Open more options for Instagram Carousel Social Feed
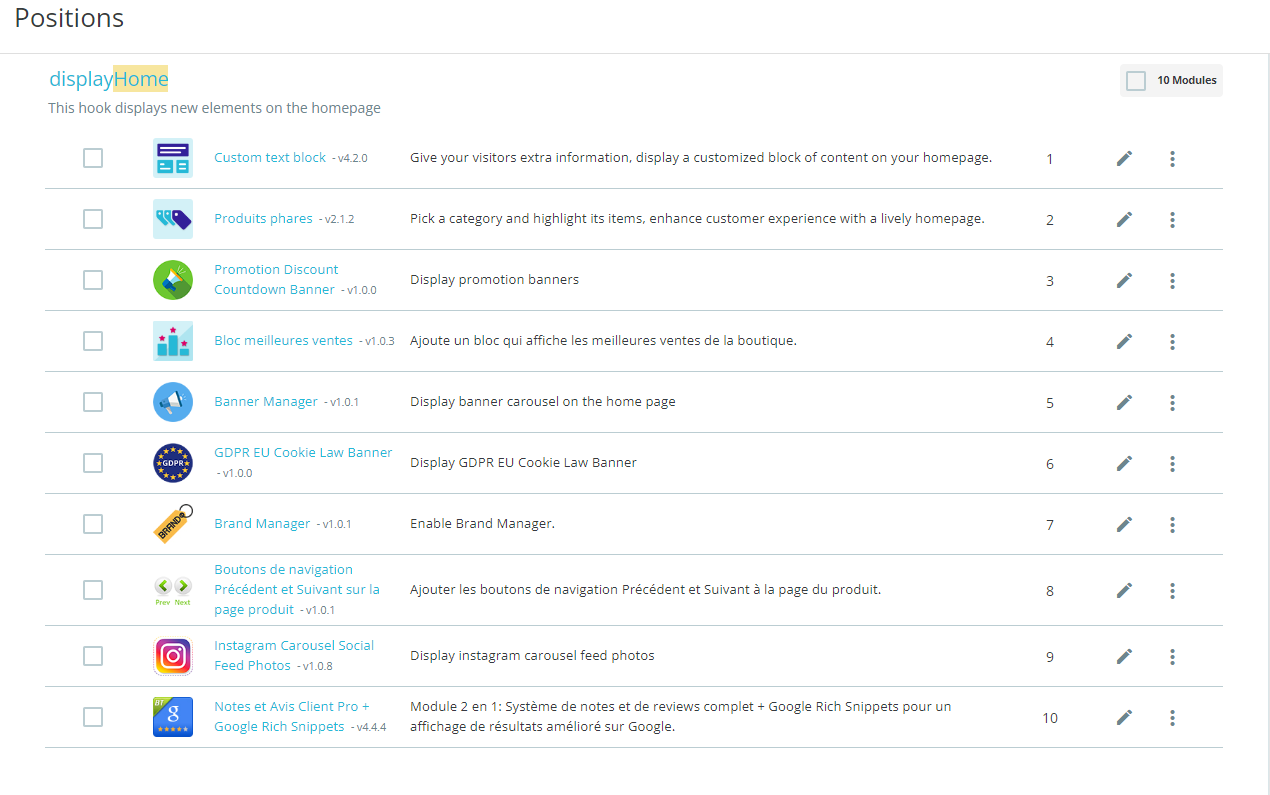 click(1172, 656)
